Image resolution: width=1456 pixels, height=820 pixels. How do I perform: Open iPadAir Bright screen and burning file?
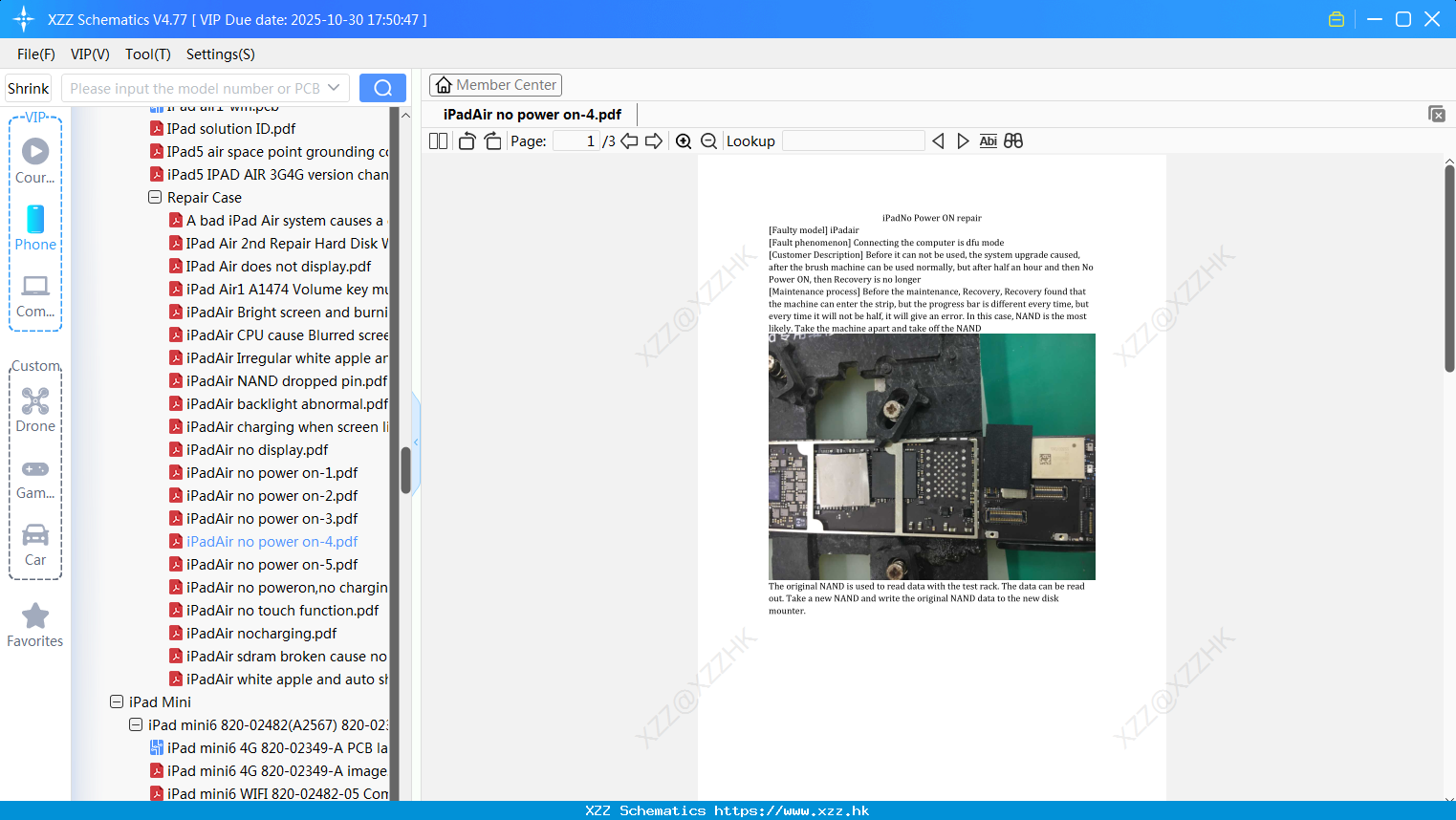(278, 313)
